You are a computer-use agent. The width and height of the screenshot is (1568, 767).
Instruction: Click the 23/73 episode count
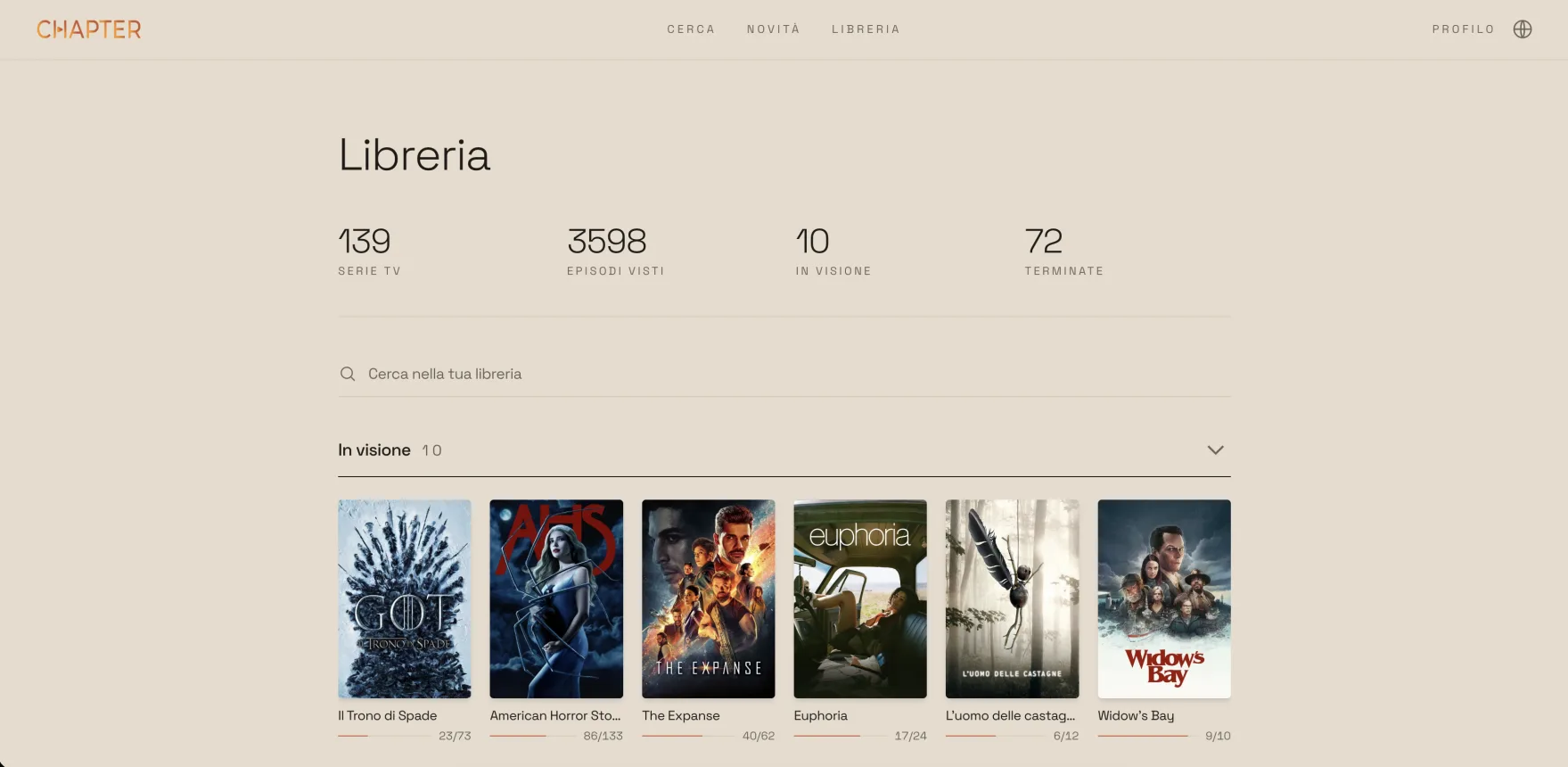click(x=455, y=736)
